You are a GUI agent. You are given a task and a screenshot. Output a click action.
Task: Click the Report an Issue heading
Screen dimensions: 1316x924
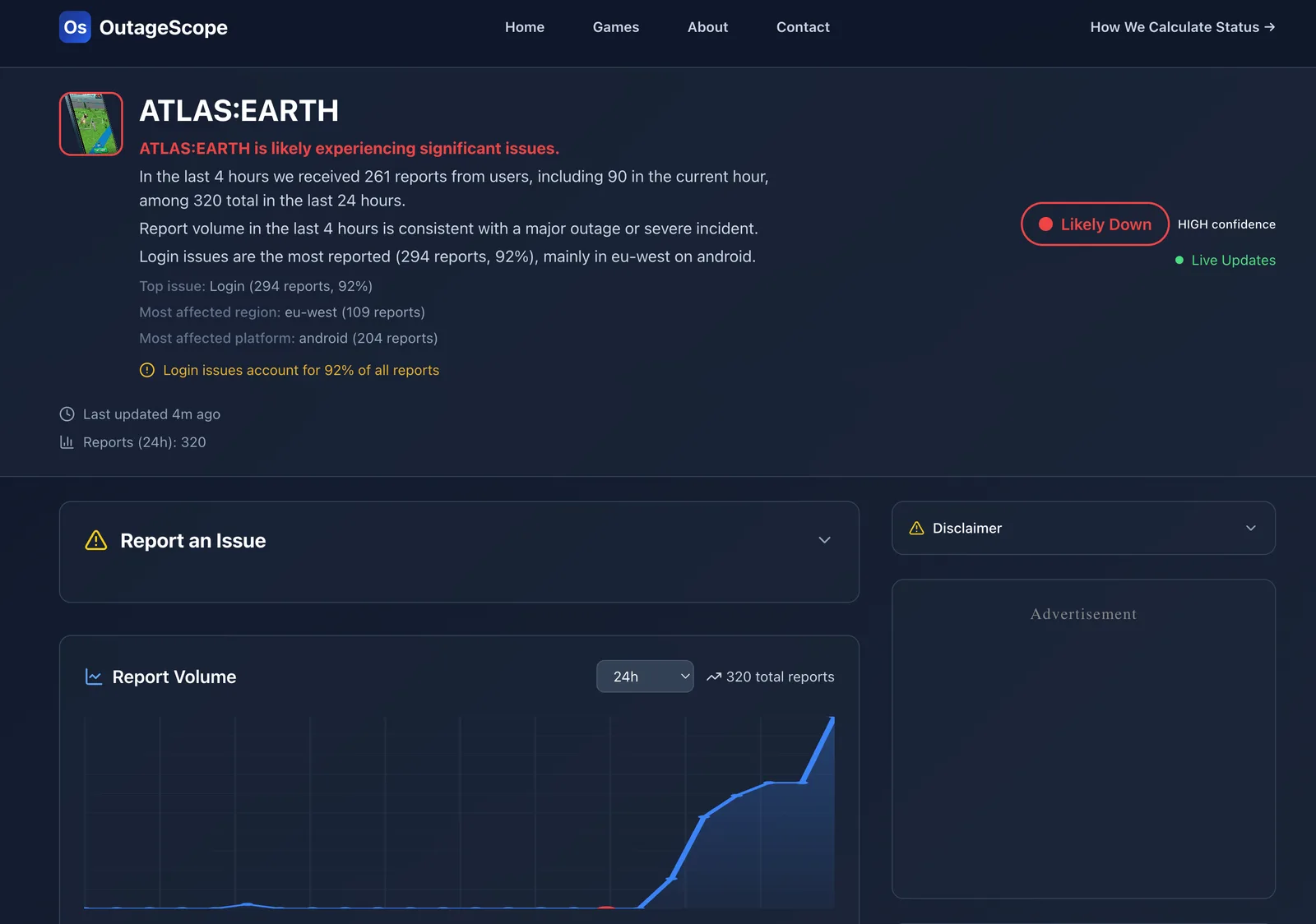[193, 540]
